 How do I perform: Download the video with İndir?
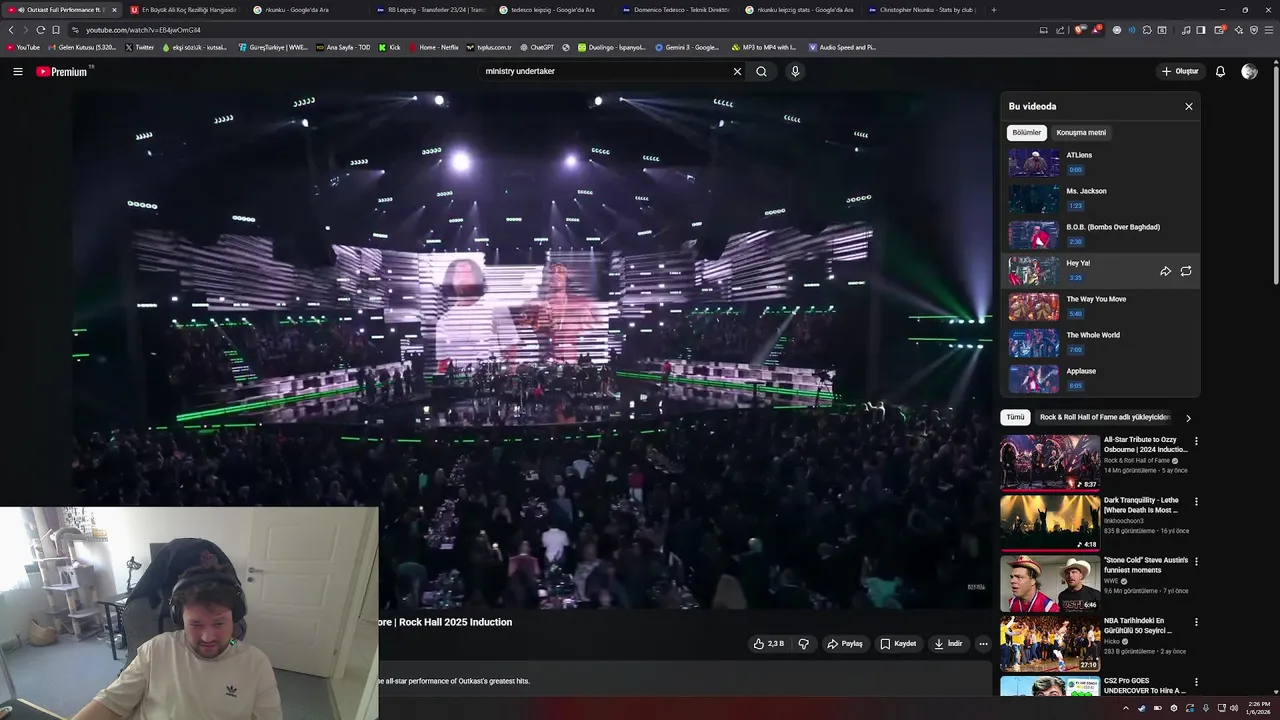pyautogui.click(x=948, y=644)
